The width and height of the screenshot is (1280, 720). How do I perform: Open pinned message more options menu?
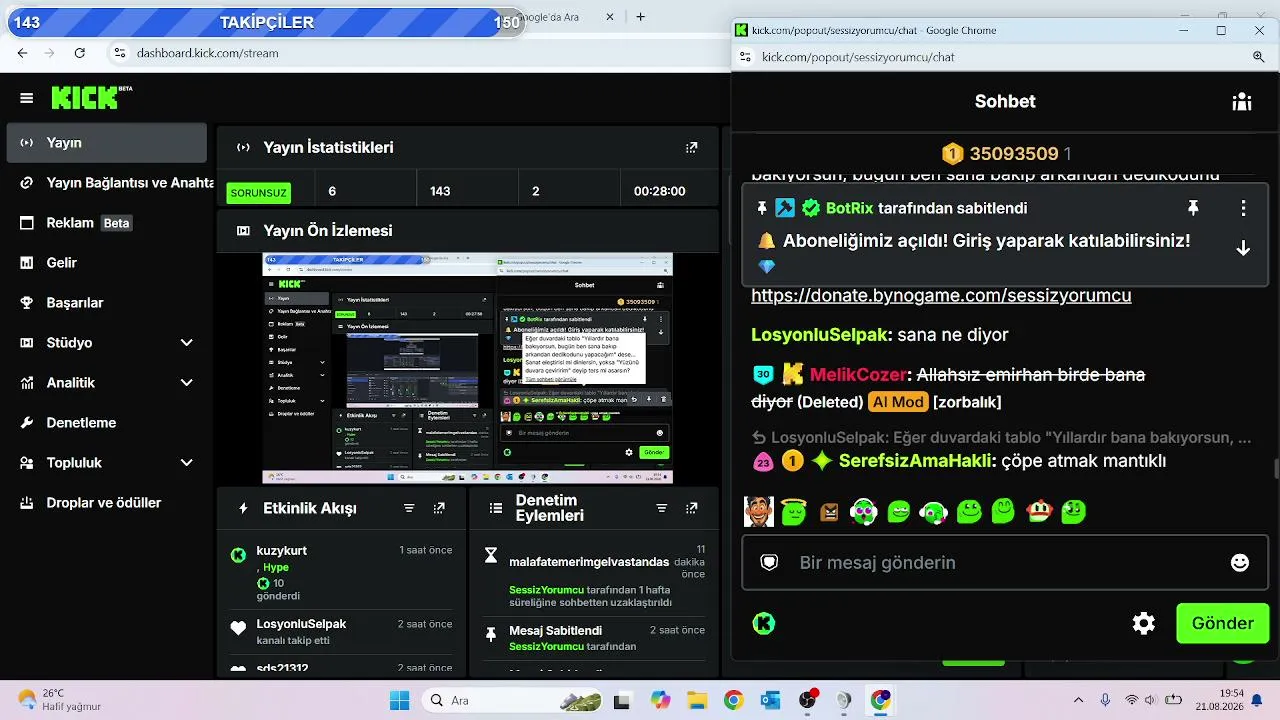click(1243, 208)
